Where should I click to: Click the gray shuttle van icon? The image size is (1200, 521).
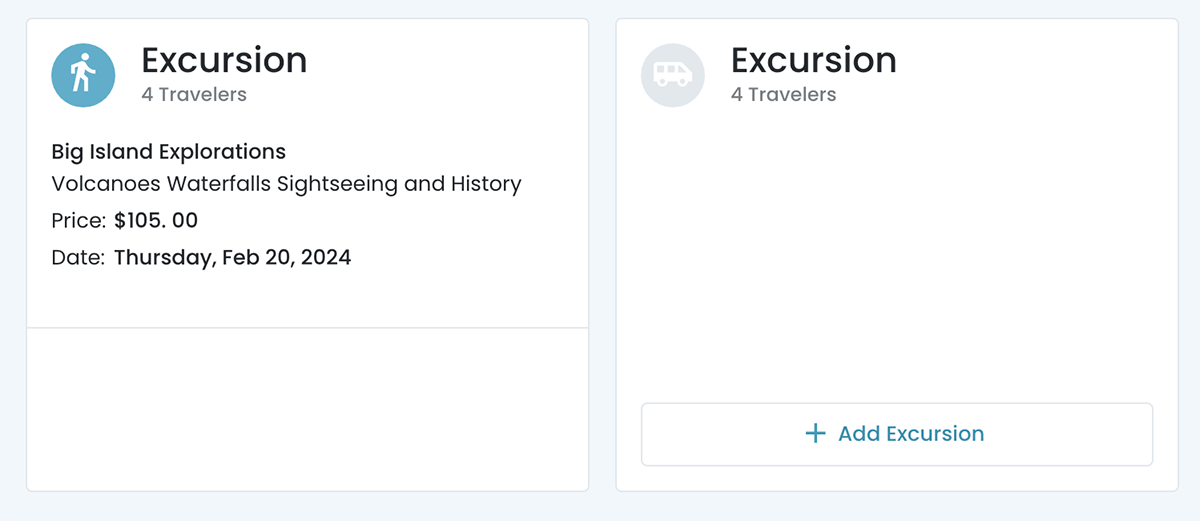tap(672, 75)
